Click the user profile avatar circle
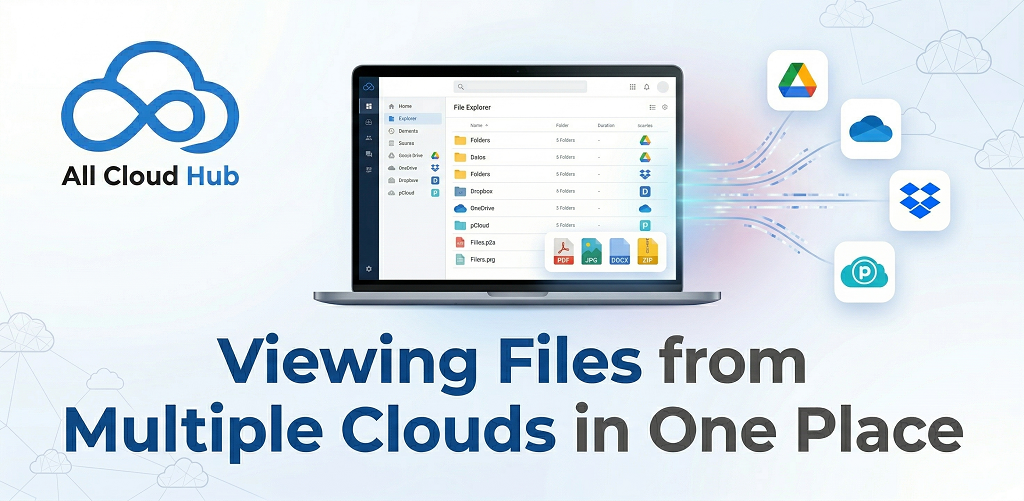Image resolution: width=1024 pixels, height=501 pixels. pos(662,87)
